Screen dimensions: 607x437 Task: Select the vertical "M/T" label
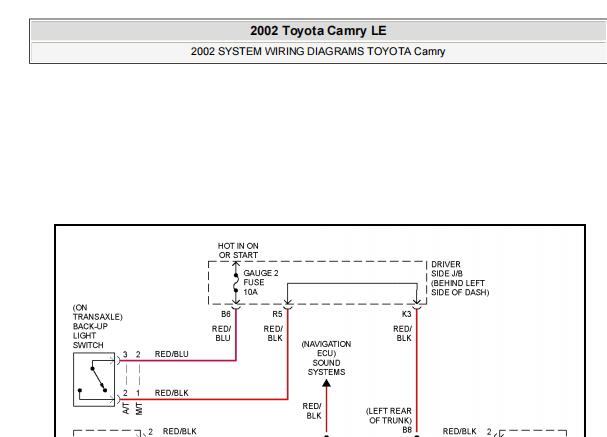point(139,409)
